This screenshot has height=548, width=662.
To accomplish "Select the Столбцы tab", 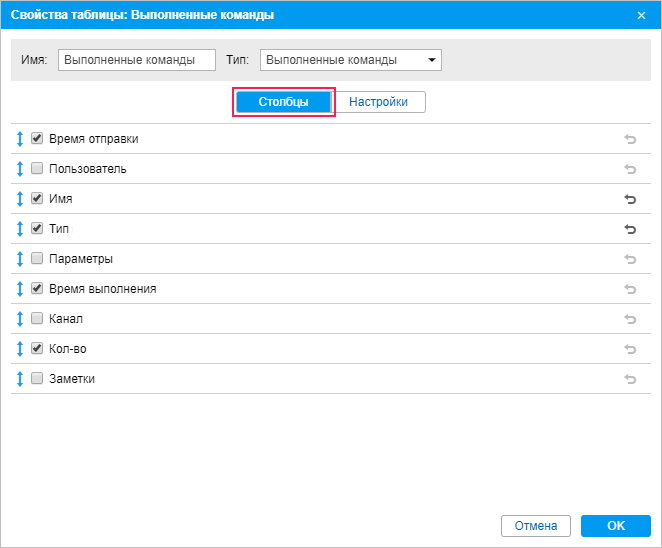I will 283,102.
